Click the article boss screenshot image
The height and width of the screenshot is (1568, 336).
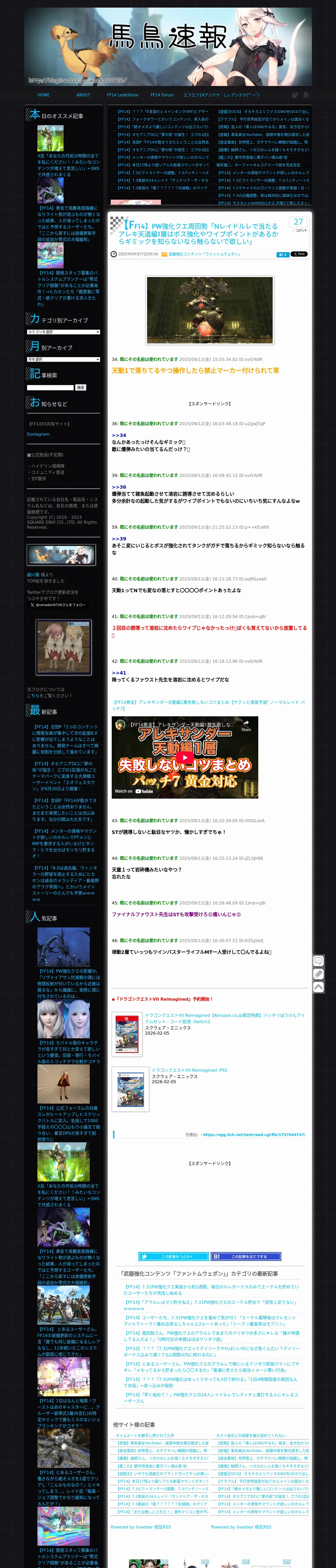click(x=210, y=310)
